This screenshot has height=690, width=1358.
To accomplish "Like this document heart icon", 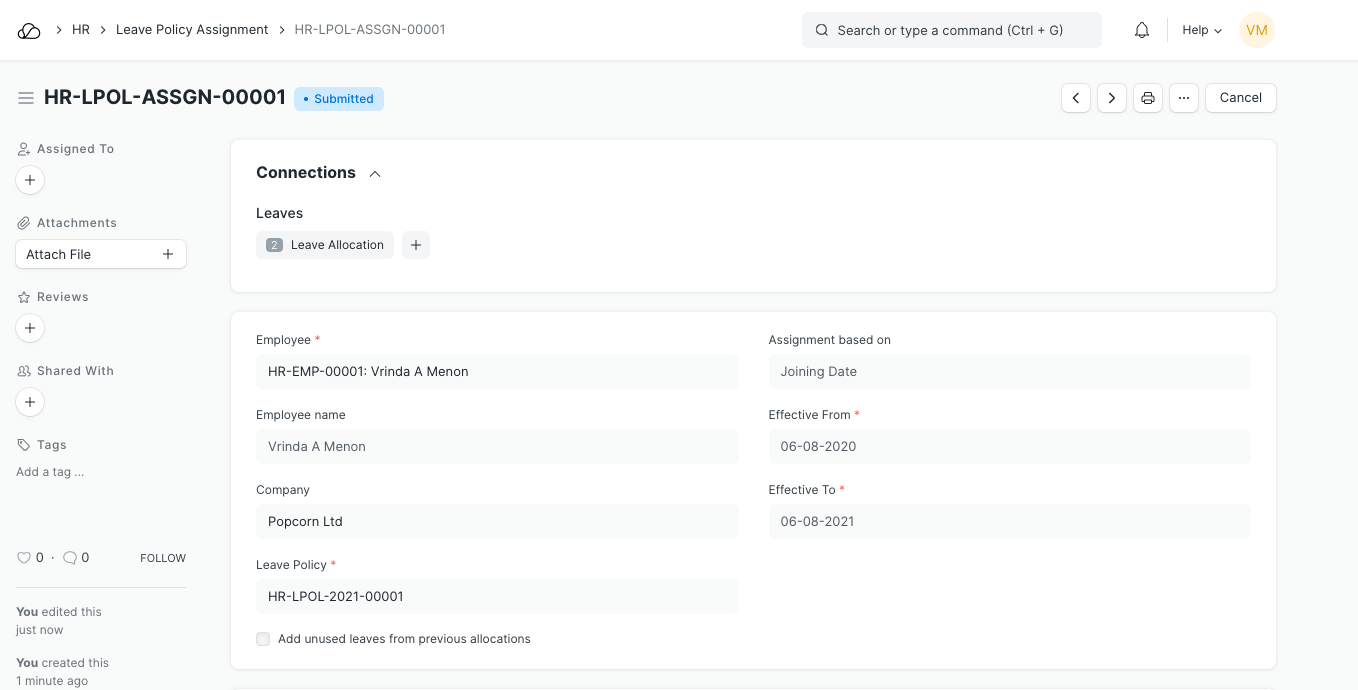I will click(x=24, y=558).
